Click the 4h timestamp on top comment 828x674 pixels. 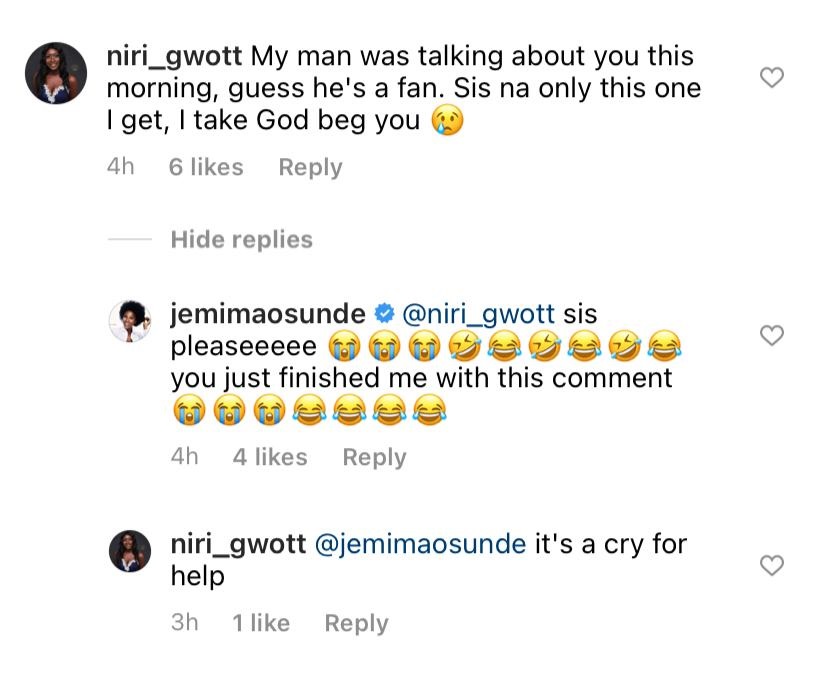click(120, 168)
